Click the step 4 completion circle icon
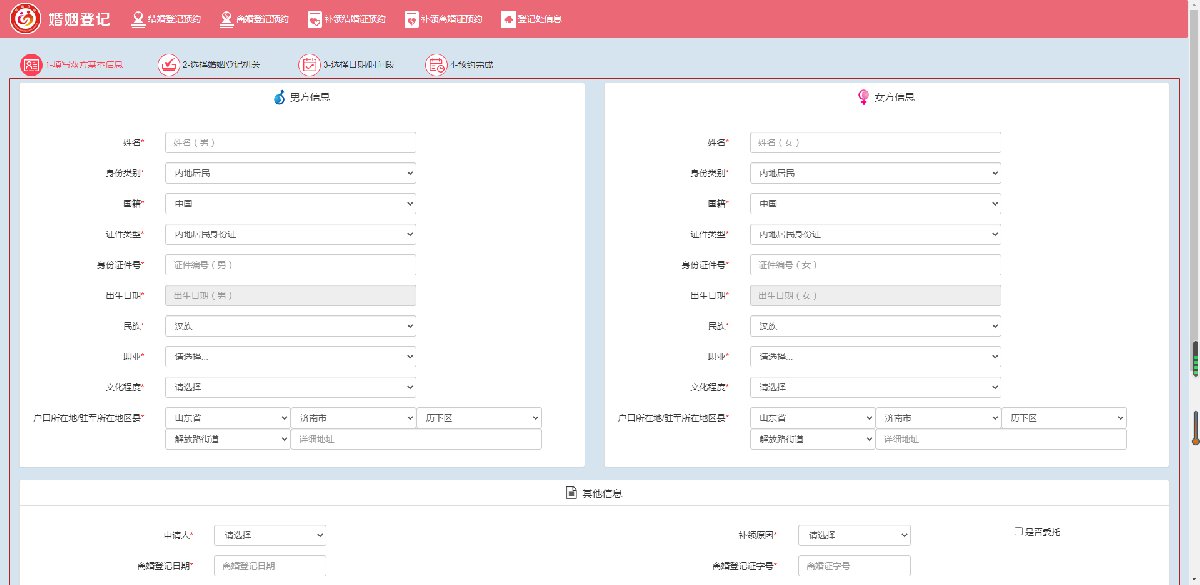The height and width of the screenshot is (585, 1200). pos(436,65)
